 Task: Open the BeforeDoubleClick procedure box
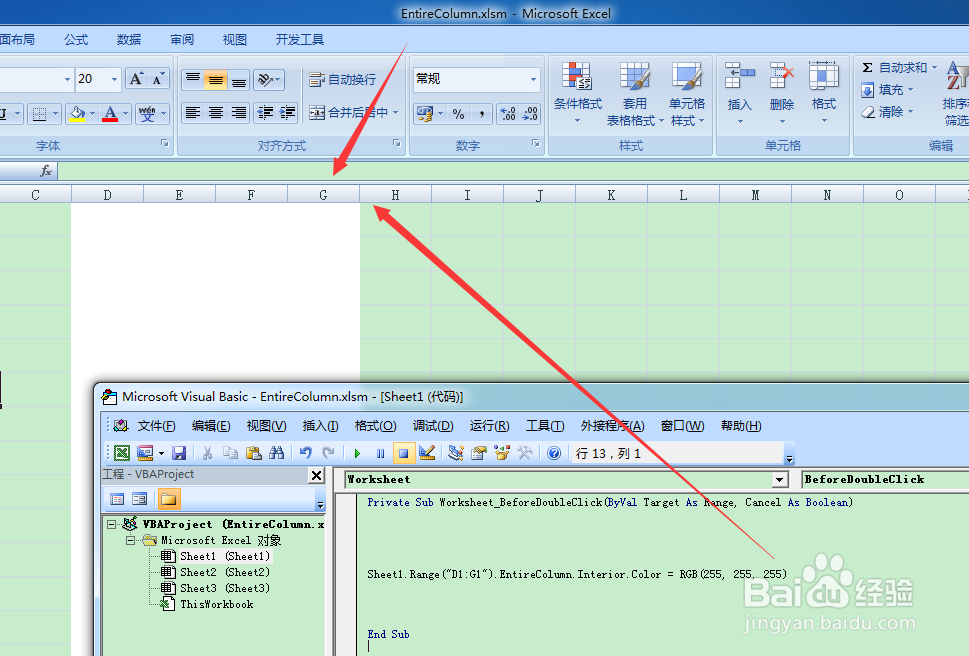(885, 479)
